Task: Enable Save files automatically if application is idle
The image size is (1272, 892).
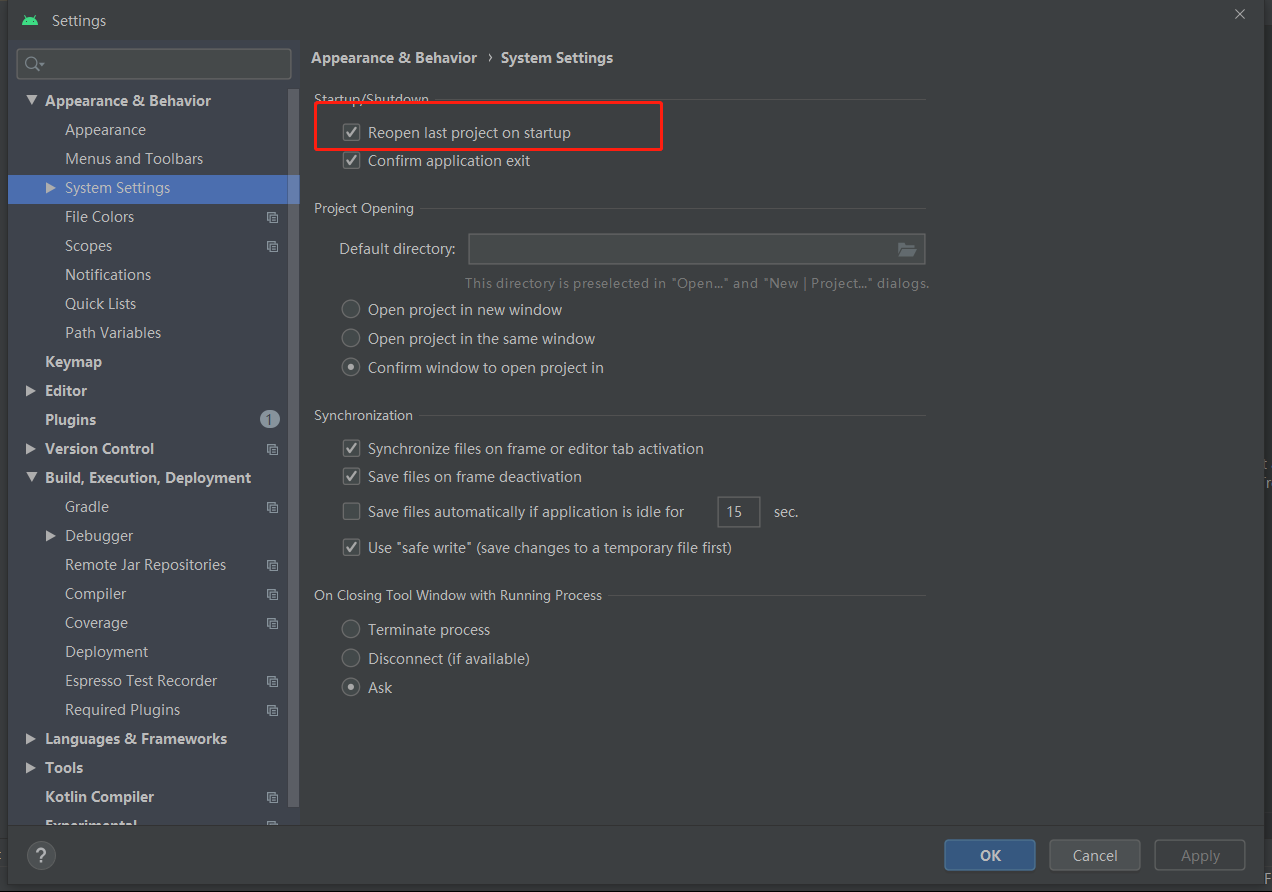Action: point(351,511)
